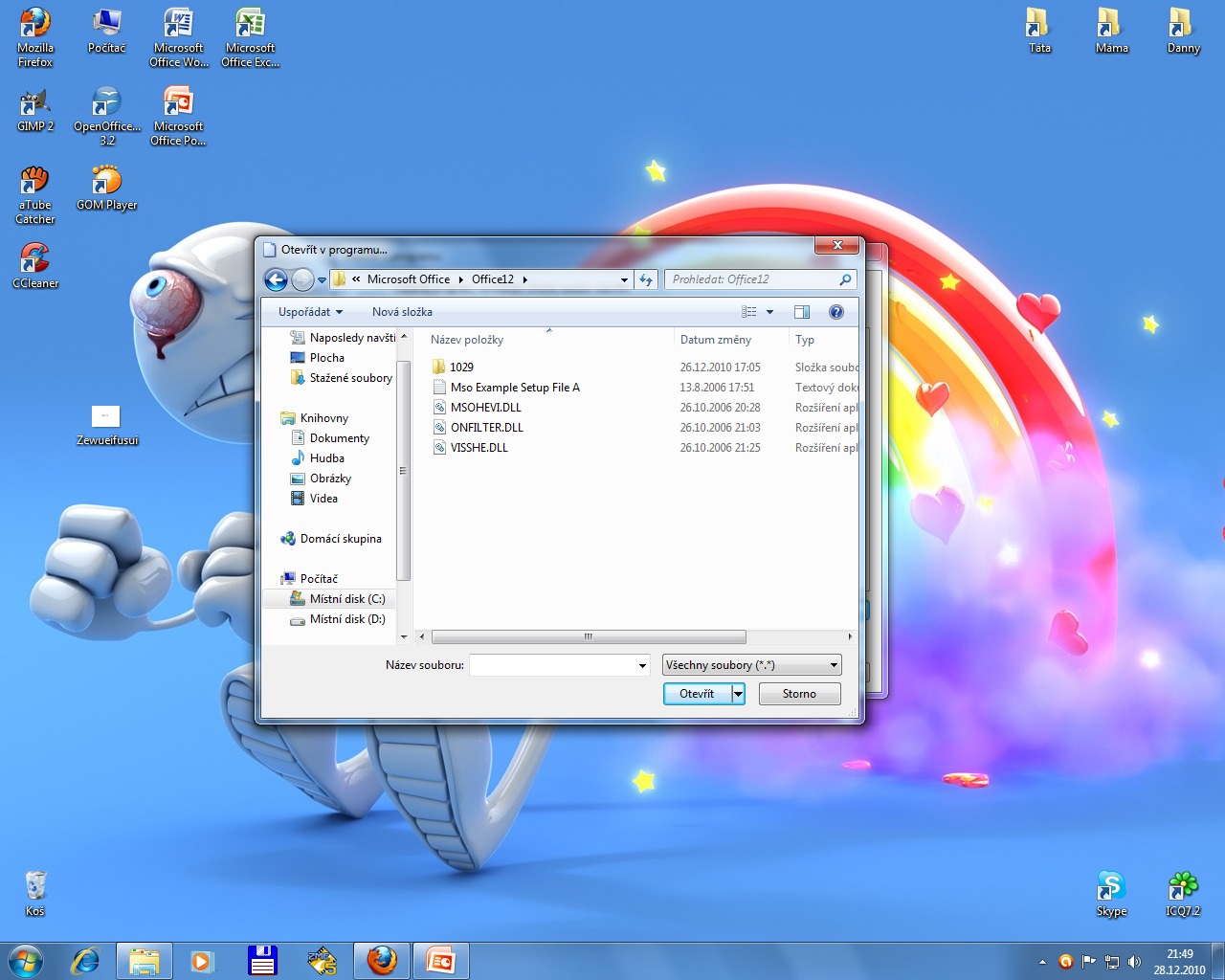Click the Otevřít button

pos(697,694)
